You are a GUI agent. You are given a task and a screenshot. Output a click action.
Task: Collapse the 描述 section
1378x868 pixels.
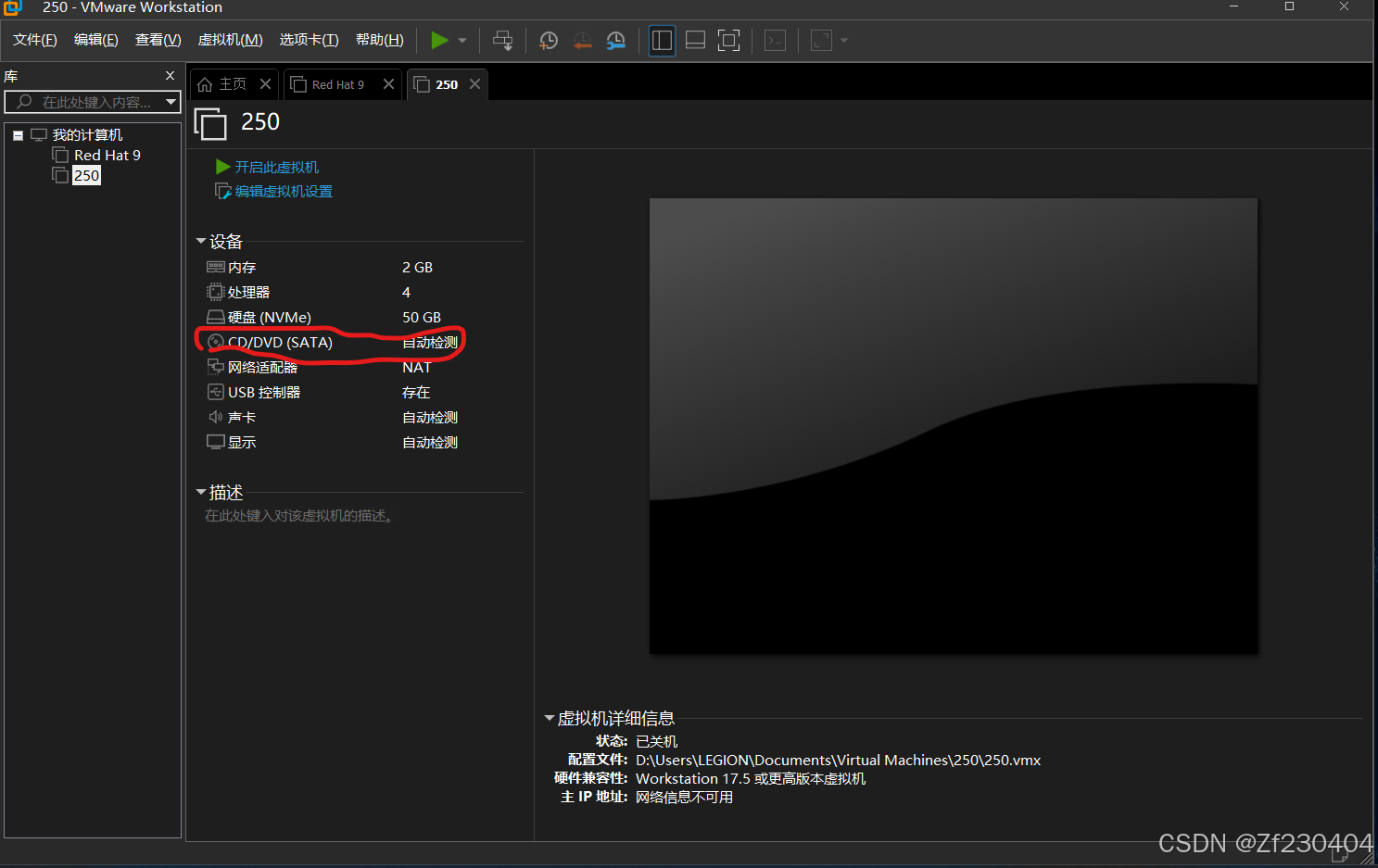pyautogui.click(x=201, y=492)
